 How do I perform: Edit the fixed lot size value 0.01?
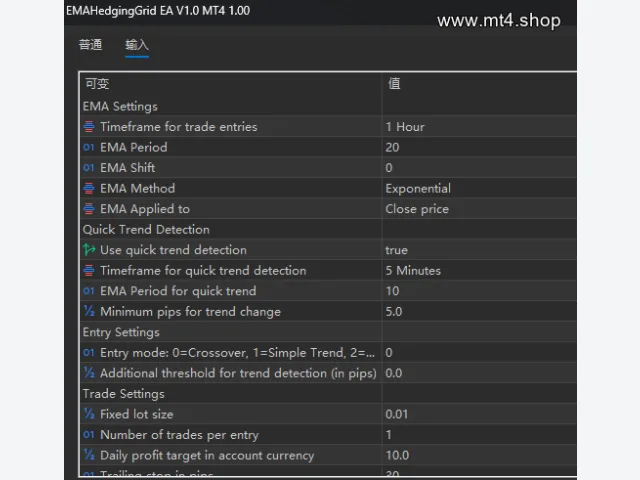pos(396,414)
